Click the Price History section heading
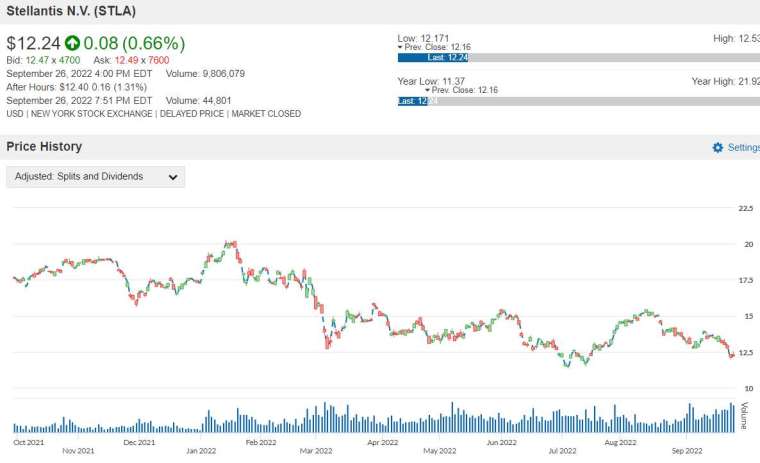760x463 pixels. coord(44,146)
